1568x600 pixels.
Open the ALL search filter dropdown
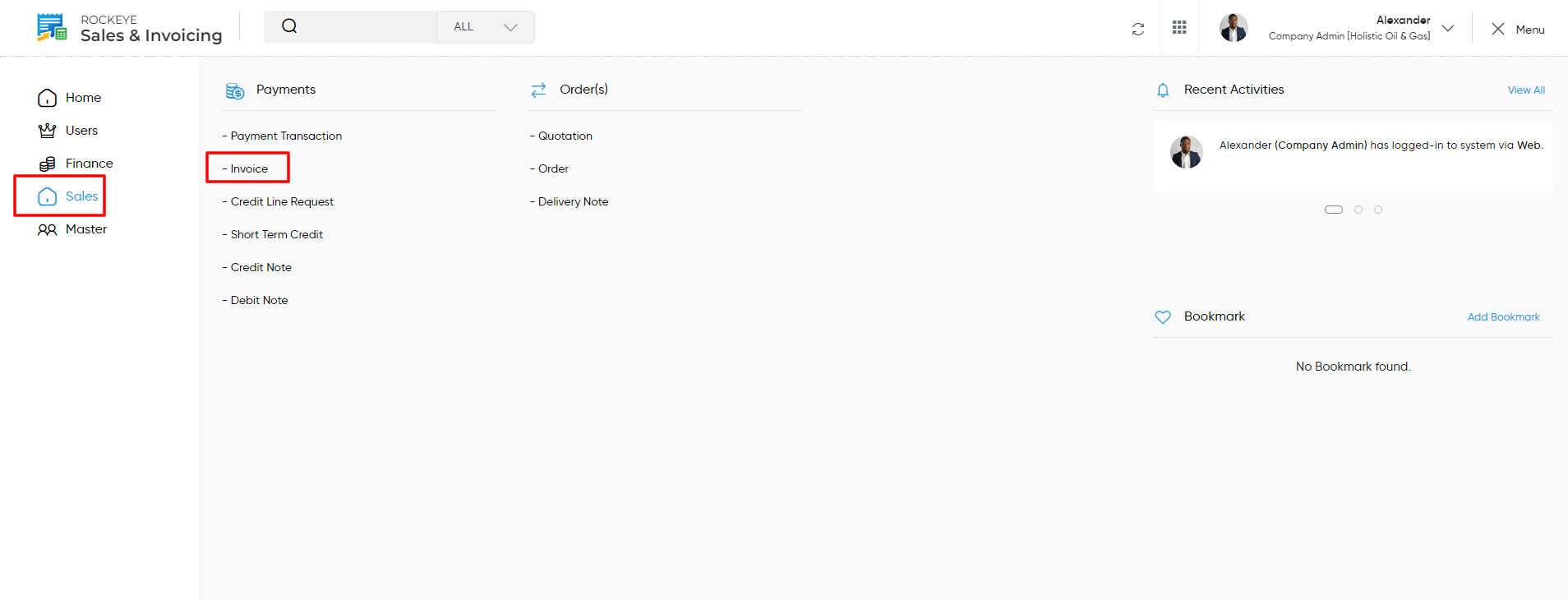(486, 27)
